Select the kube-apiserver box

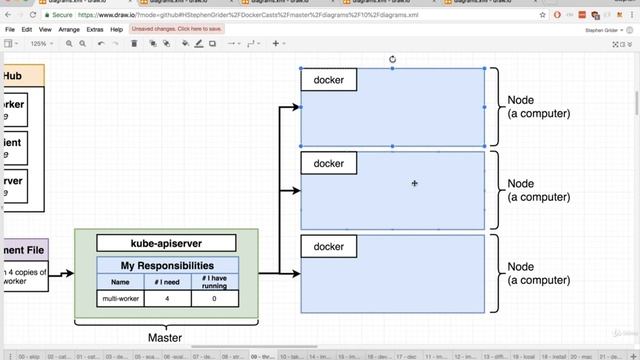pos(166,243)
